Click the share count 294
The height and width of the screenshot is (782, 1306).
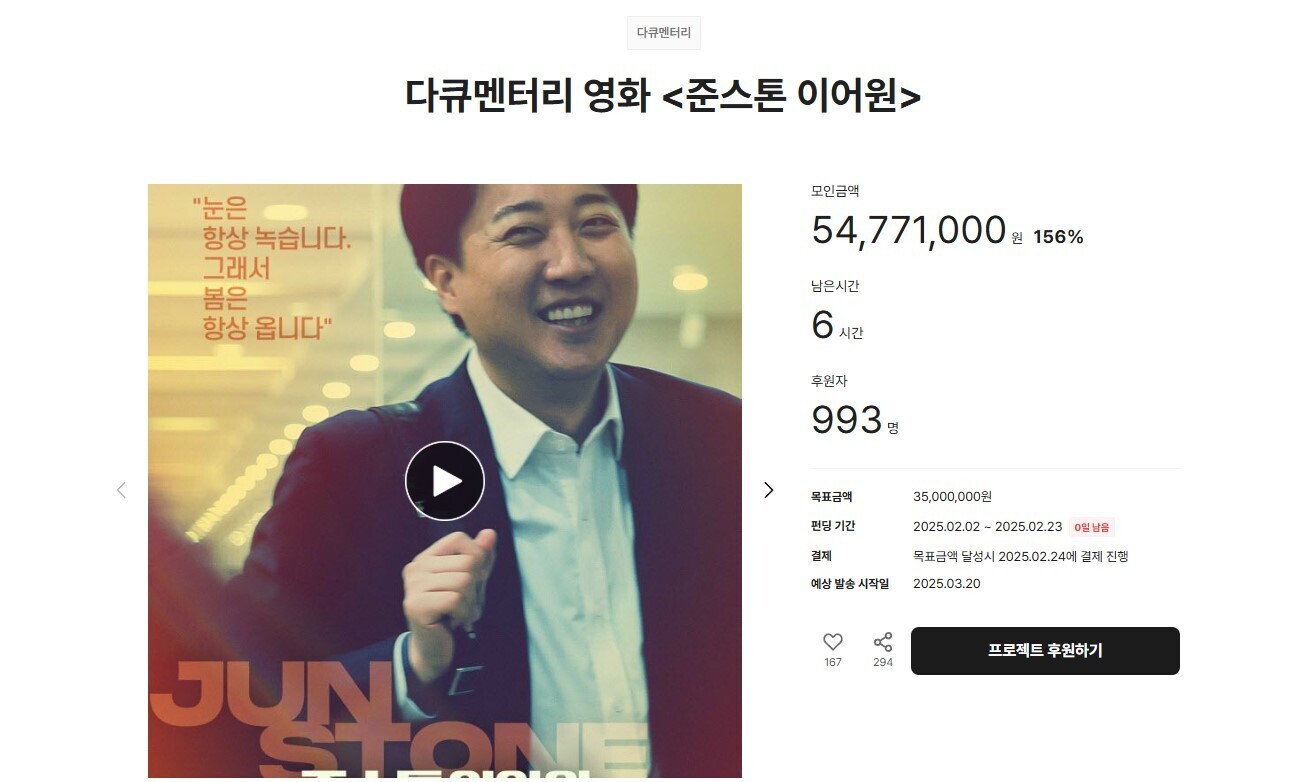pyautogui.click(x=883, y=662)
